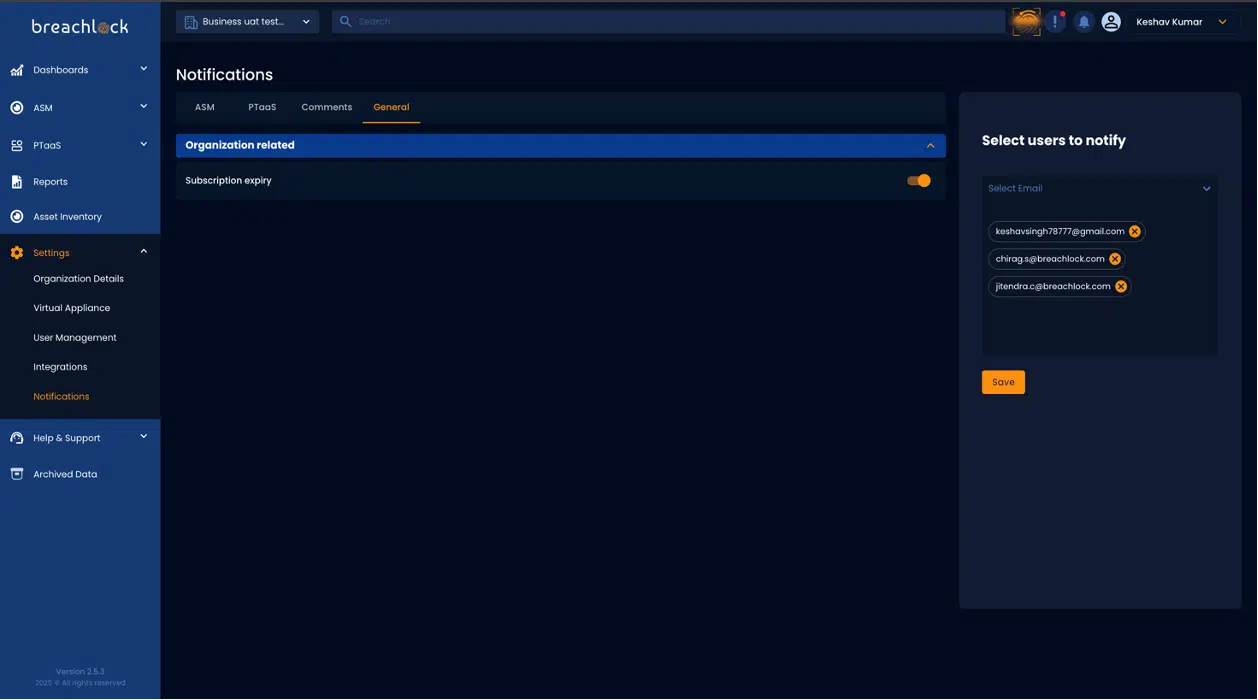The width and height of the screenshot is (1258, 700).
Task: Click the fingerprint scan icon
Action: [x=1026, y=21]
